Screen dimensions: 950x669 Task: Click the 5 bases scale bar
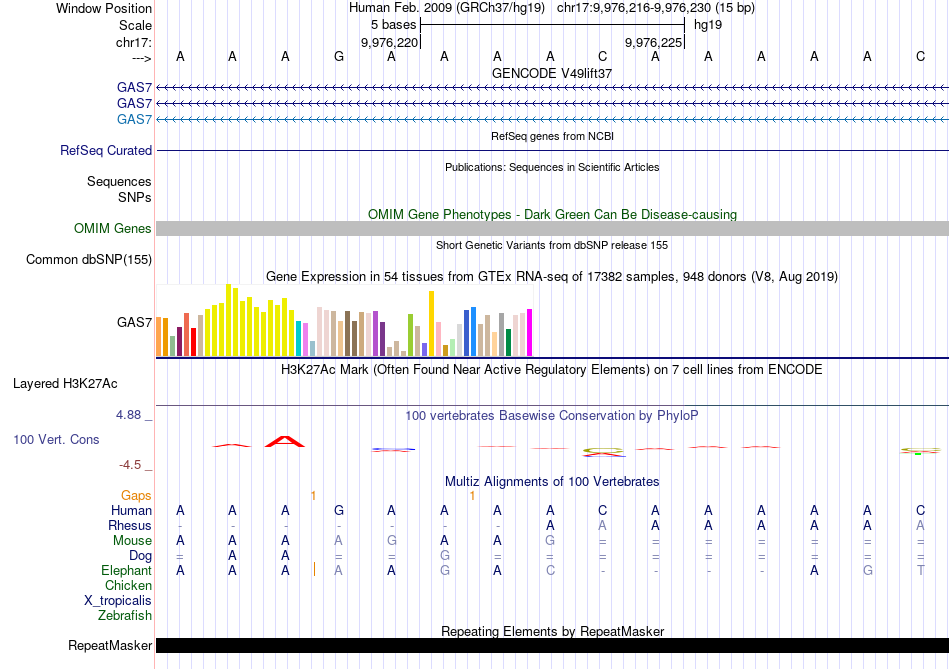click(x=552, y=25)
